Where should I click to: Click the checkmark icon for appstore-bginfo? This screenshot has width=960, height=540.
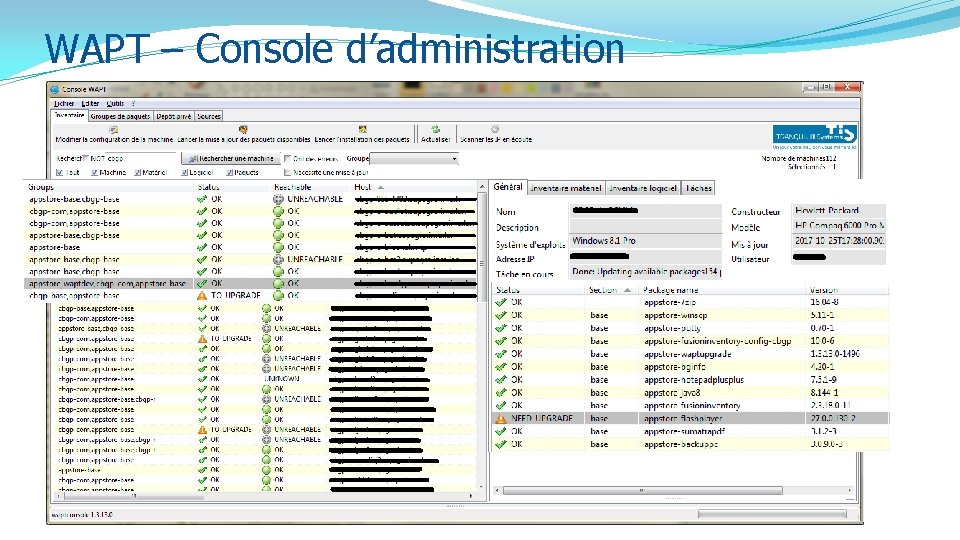(x=501, y=367)
